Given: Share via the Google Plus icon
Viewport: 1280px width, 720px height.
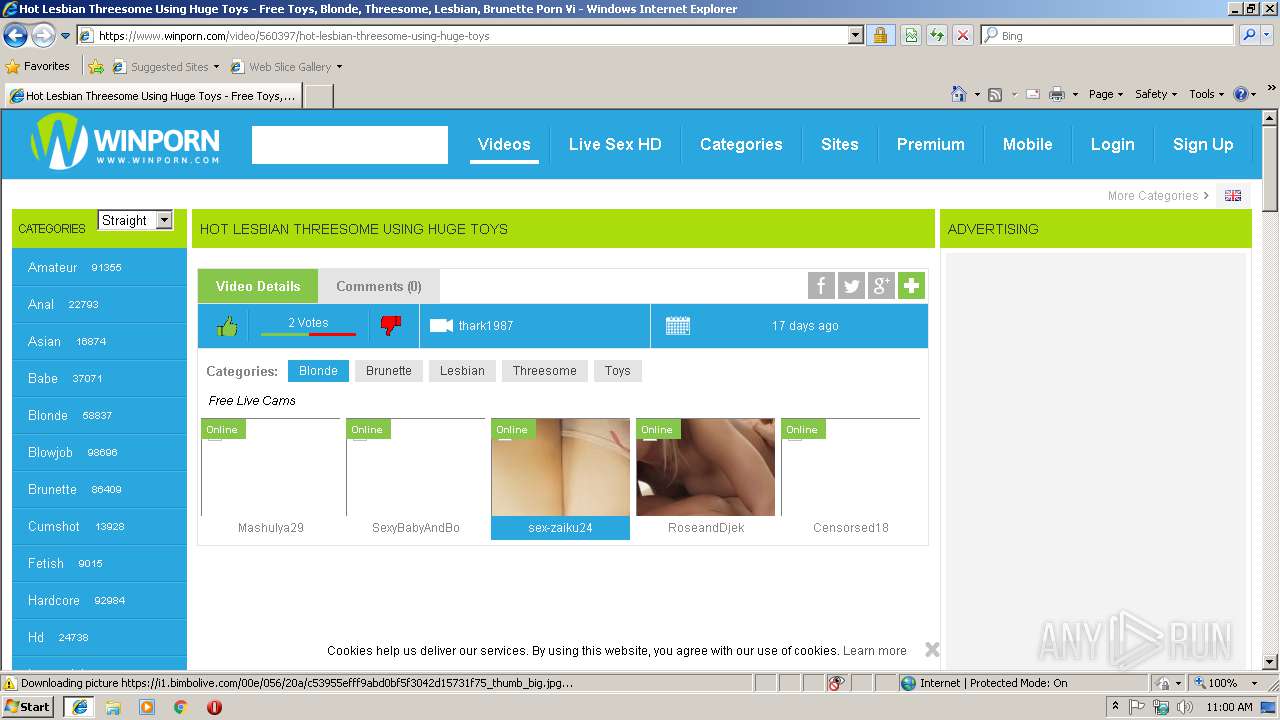Looking at the screenshot, I should pyautogui.click(x=881, y=286).
